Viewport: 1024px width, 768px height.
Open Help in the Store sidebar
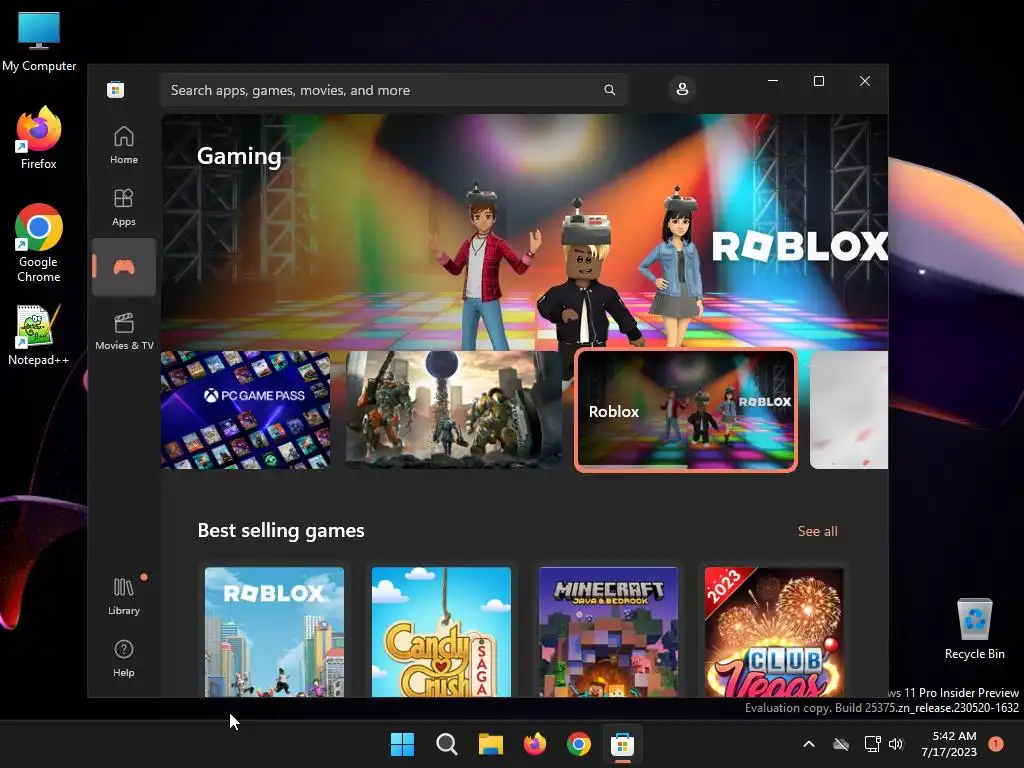point(123,658)
